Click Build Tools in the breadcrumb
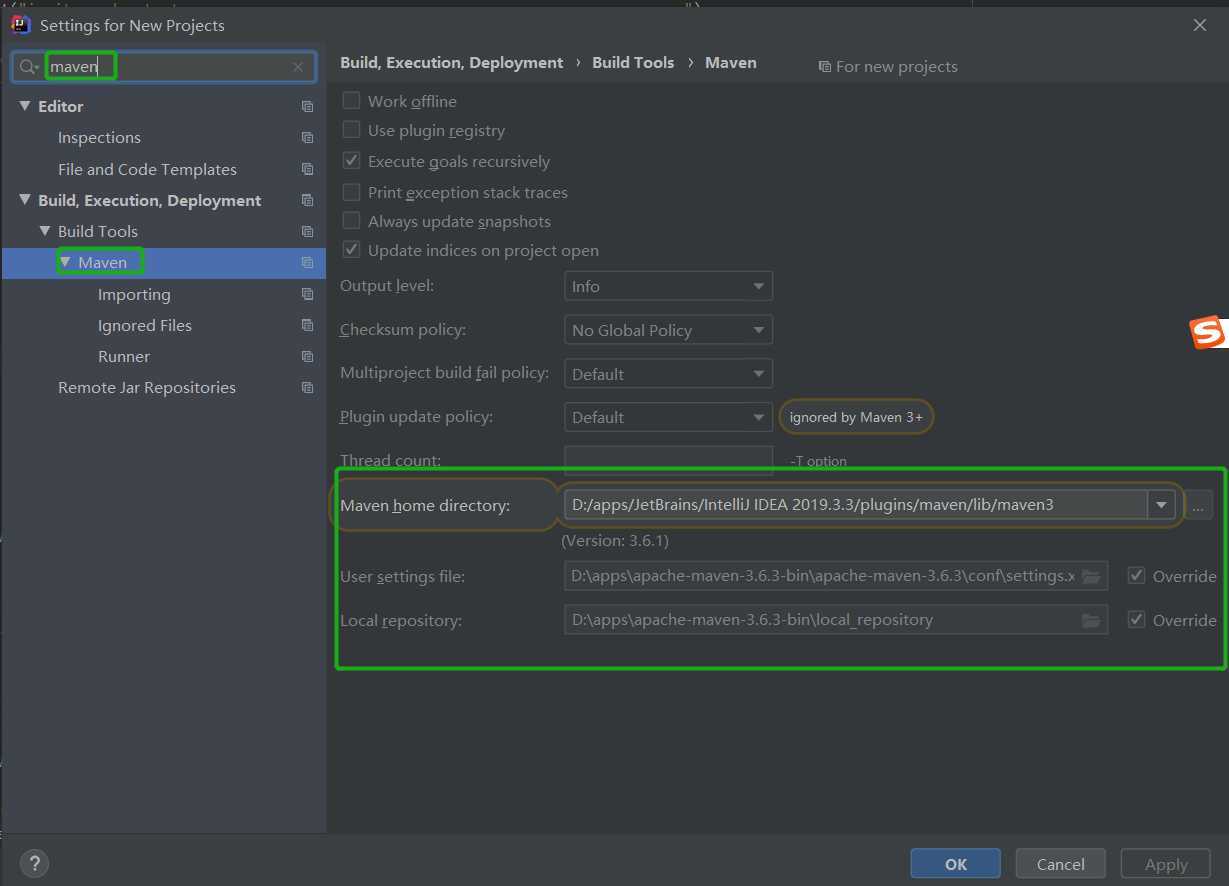Screen dimensions: 1229x886 (633, 62)
